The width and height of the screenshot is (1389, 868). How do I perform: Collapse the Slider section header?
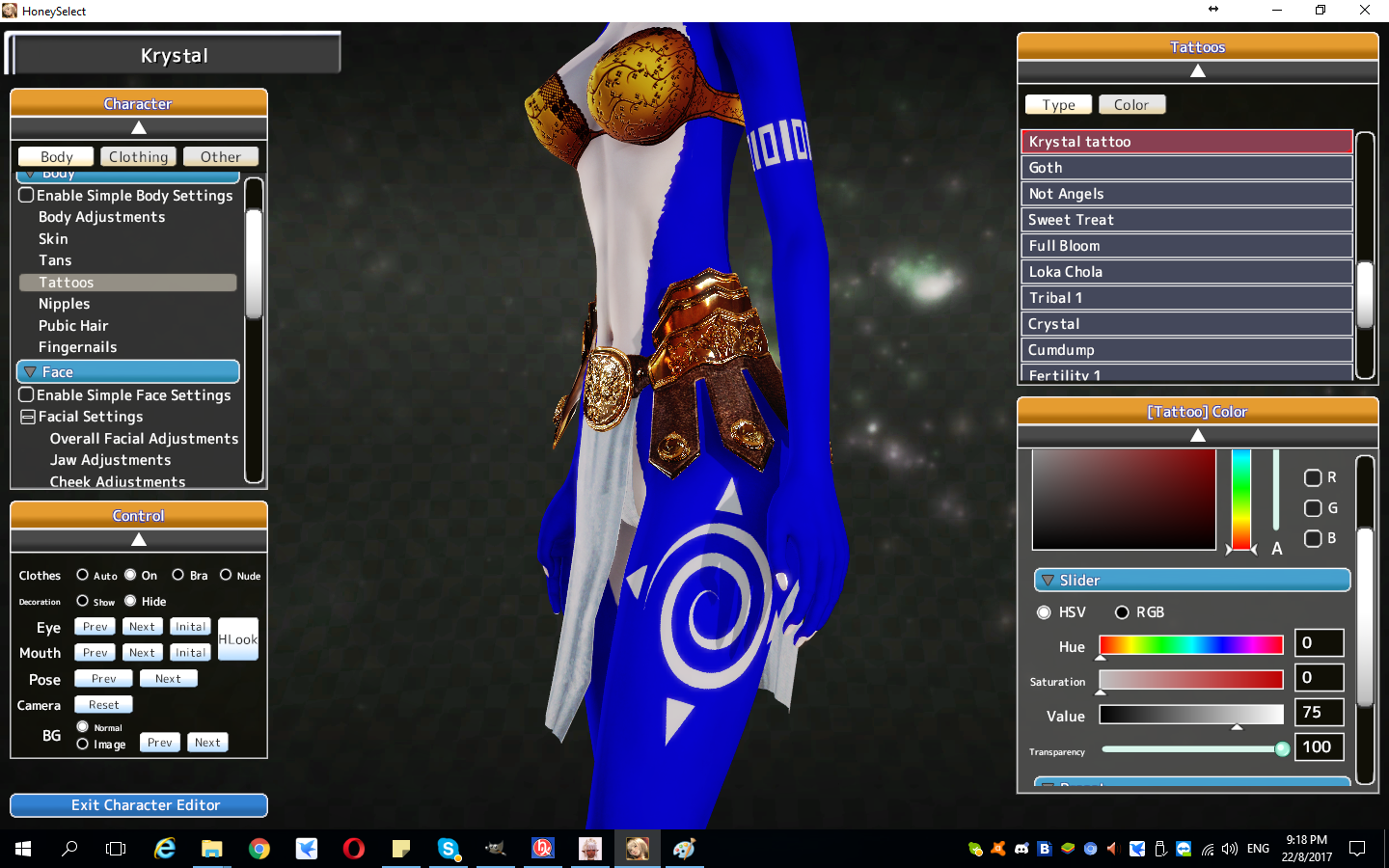pyautogui.click(x=1192, y=580)
